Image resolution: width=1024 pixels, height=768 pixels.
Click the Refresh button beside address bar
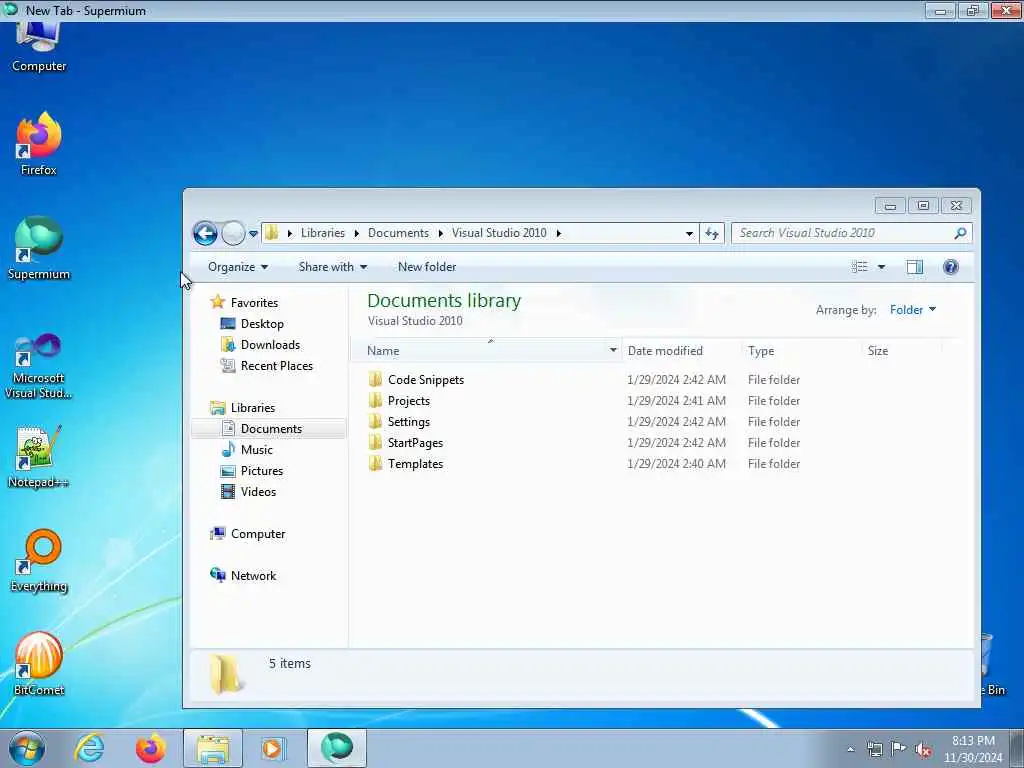(712, 233)
